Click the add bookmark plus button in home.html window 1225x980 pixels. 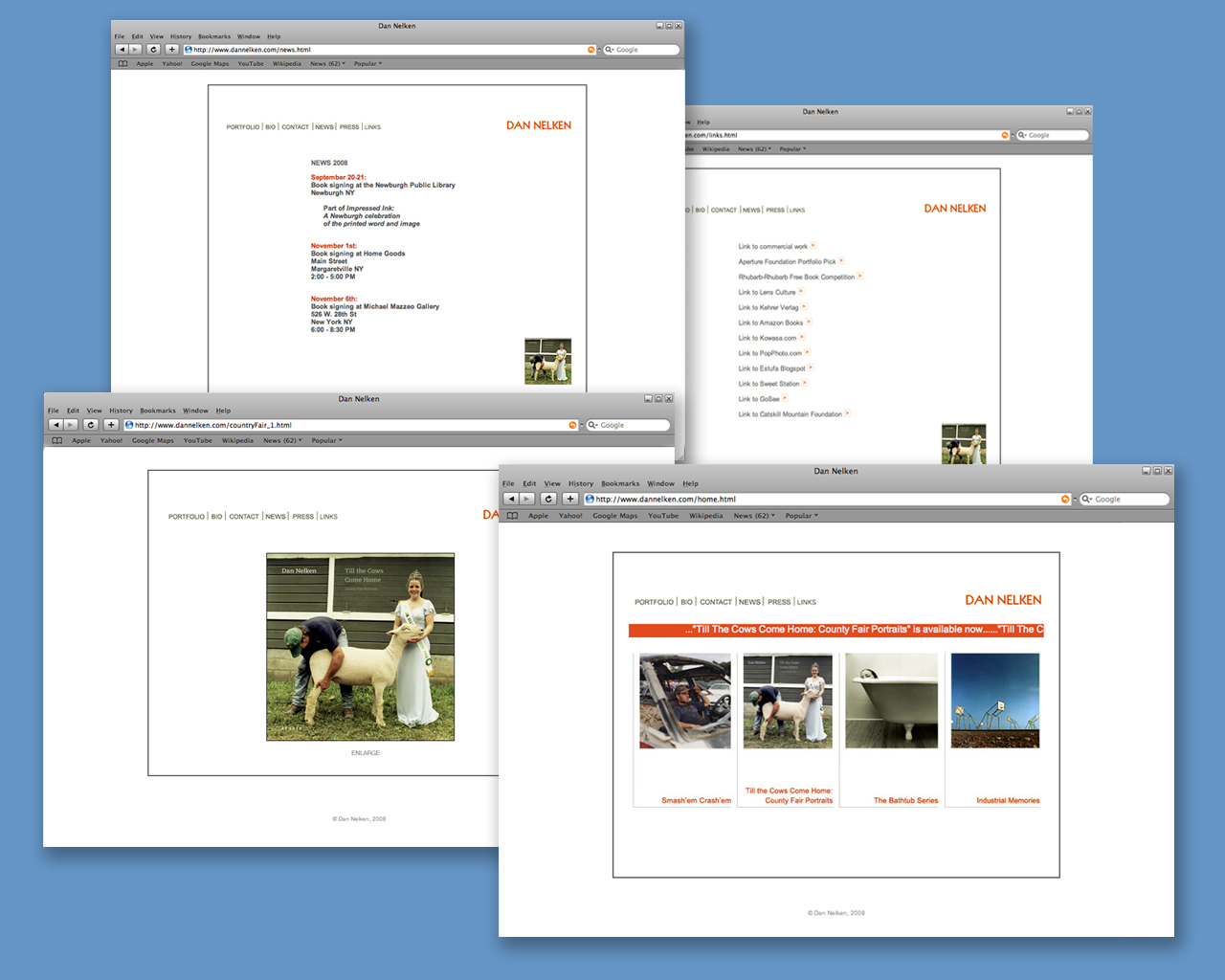[569, 499]
